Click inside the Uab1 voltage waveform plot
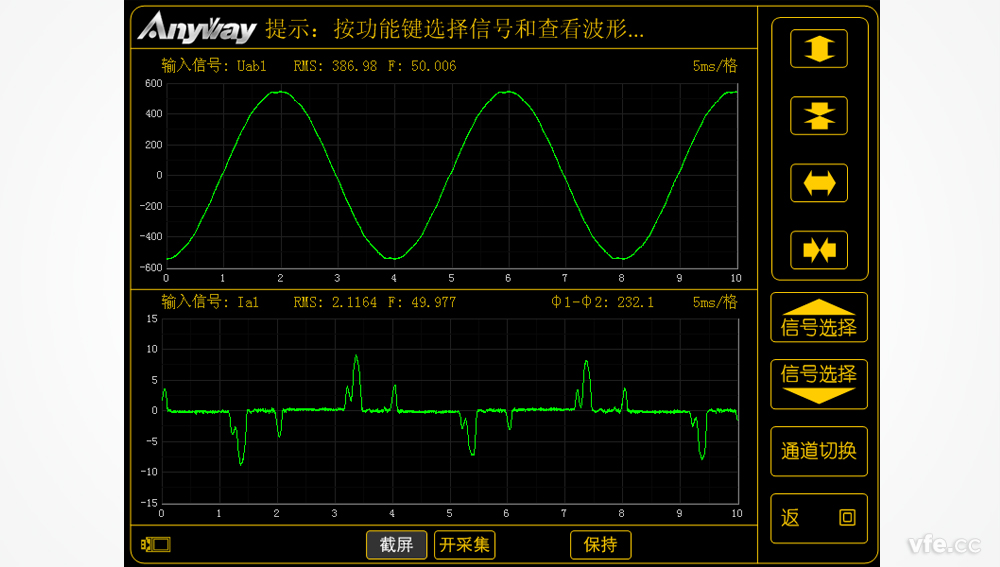Viewport: 1000px width, 567px height. point(450,175)
